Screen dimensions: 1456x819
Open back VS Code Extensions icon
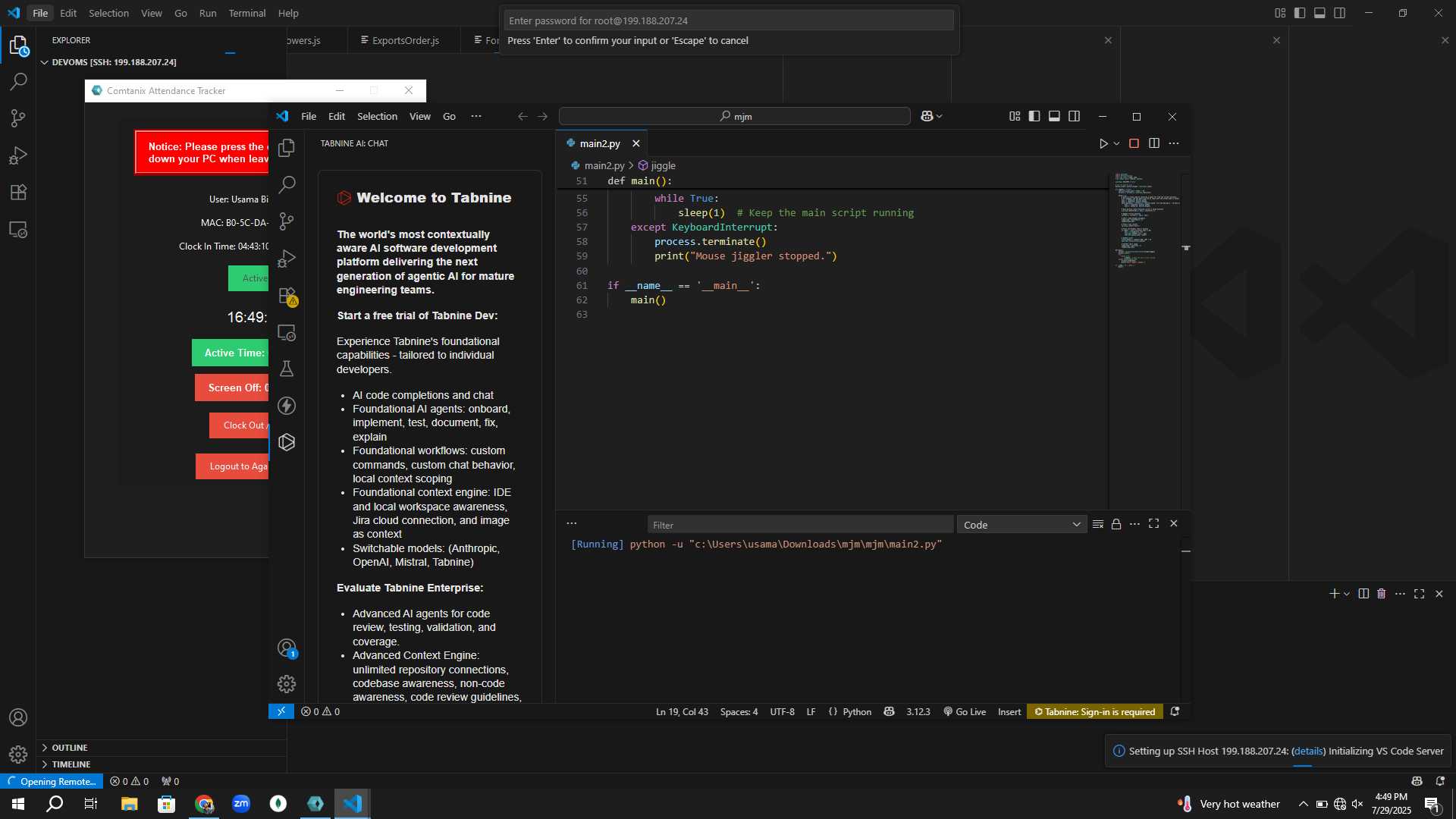click(x=18, y=192)
